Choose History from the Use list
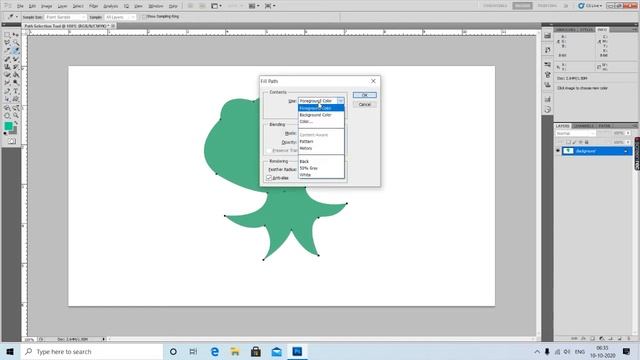This screenshot has width=640, height=360. click(x=321, y=148)
